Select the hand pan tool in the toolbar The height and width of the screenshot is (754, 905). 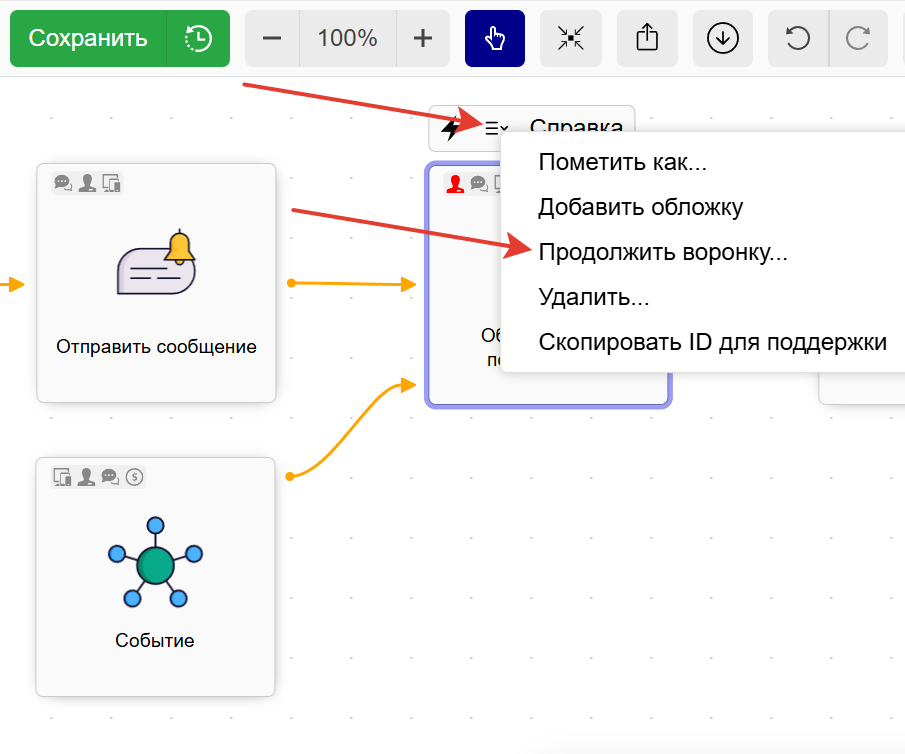pyautogui.click(x=494, y=38)
